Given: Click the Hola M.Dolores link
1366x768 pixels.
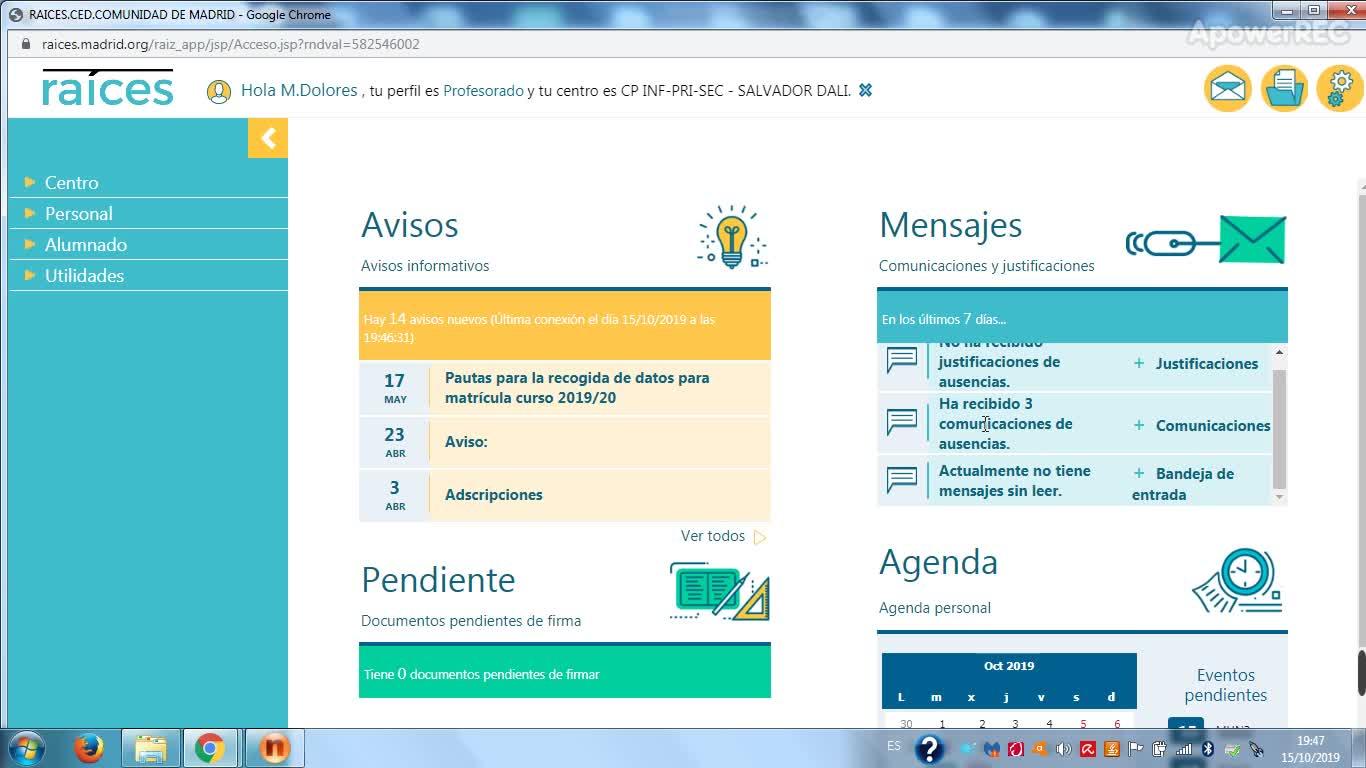Looking at the screenshot, I should pyautogui.click(x=299, y=90).
